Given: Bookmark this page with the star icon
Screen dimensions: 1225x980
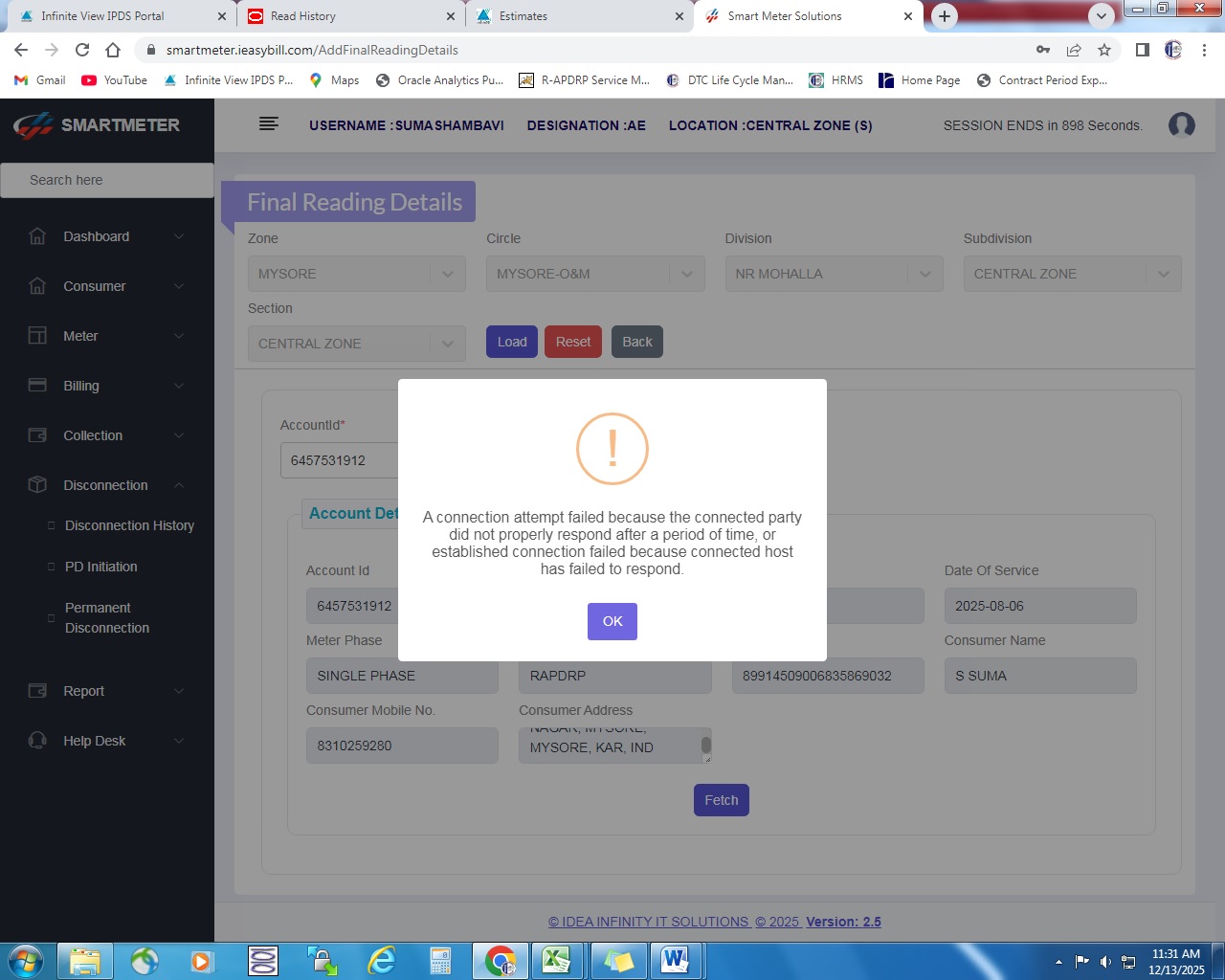Looking at the screenshot, I should click(x=1104, y=50).
